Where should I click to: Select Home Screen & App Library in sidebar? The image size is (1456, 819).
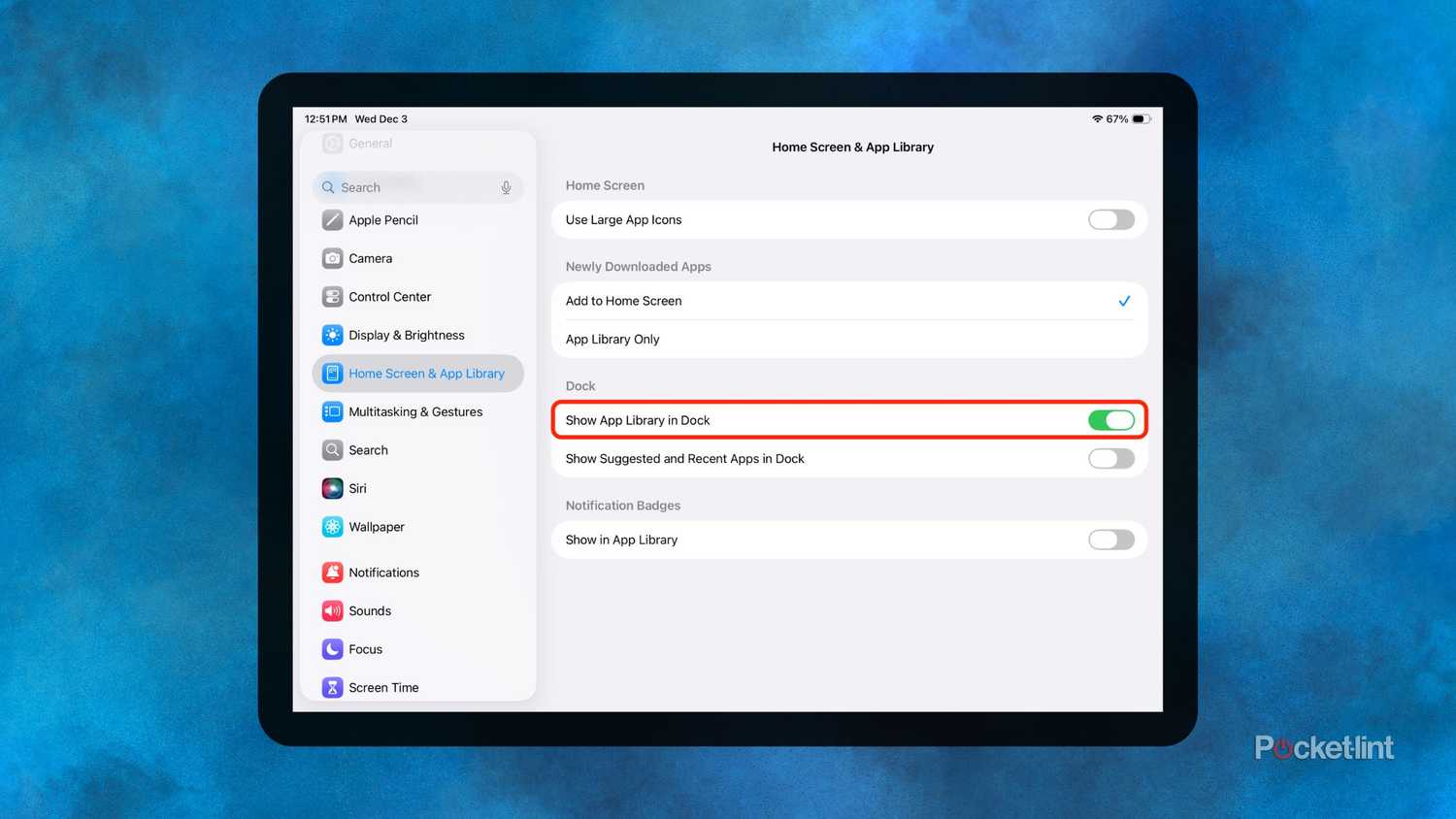coord(417,373)
